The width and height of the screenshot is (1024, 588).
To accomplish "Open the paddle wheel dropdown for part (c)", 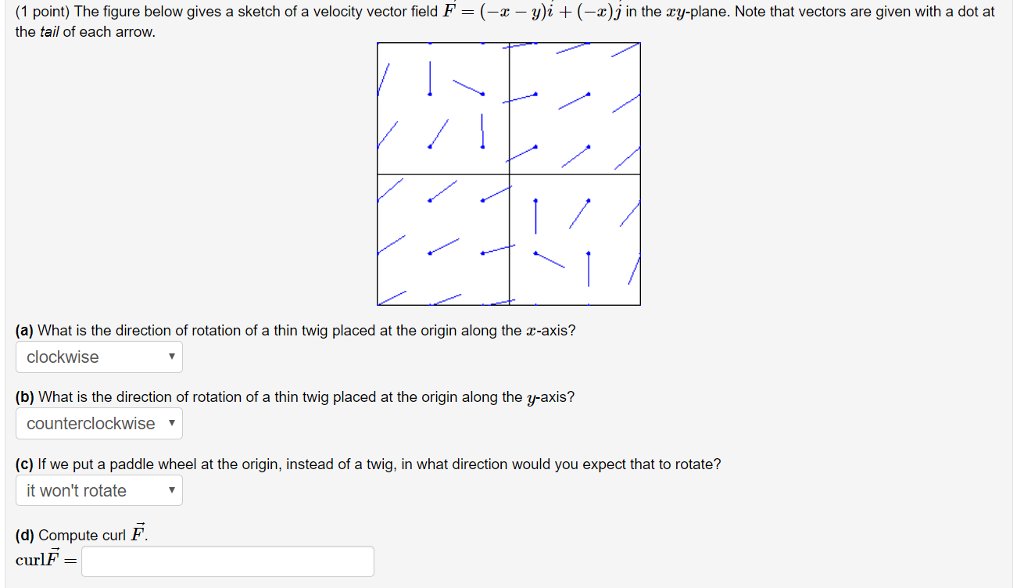I will click(x=98, y=490).
